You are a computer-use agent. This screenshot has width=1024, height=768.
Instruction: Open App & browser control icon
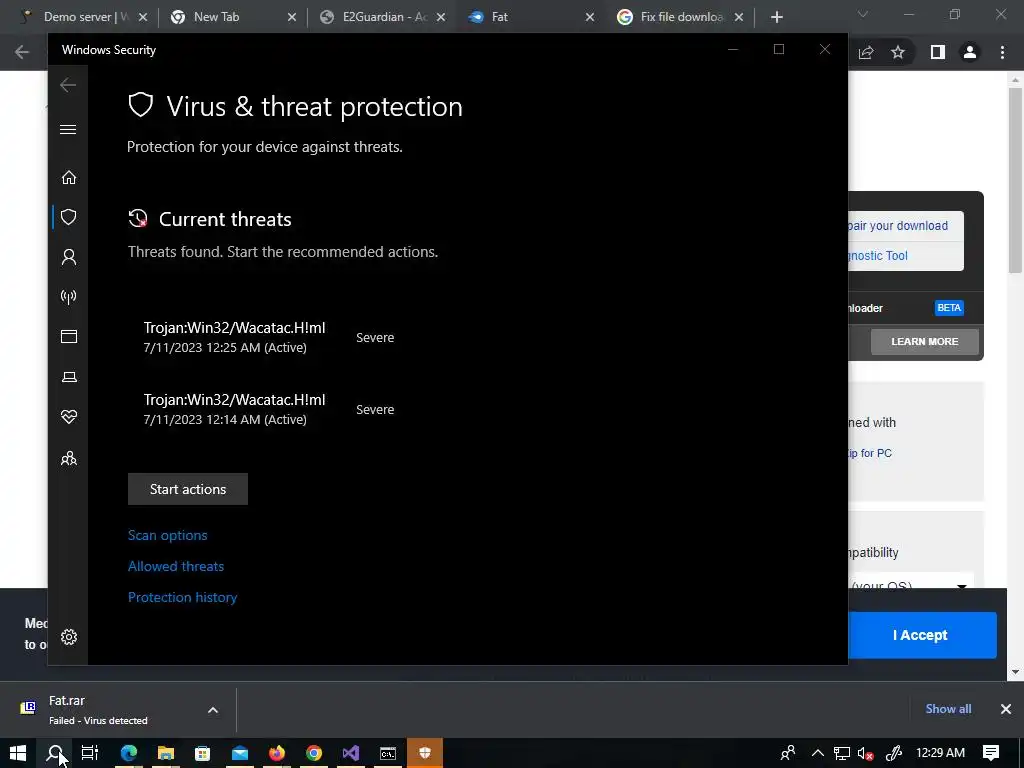tap(69, 336)
